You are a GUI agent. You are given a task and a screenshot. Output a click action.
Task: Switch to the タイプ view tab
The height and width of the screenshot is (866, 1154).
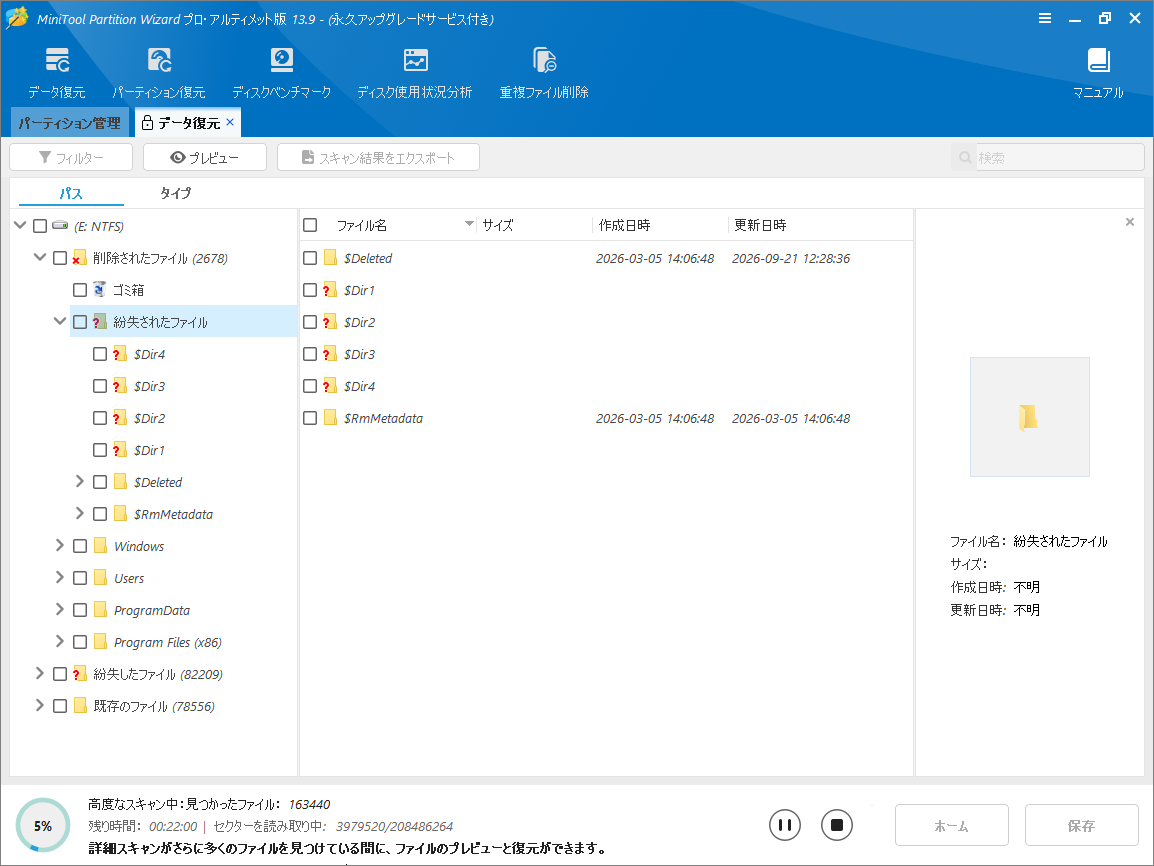175,193
